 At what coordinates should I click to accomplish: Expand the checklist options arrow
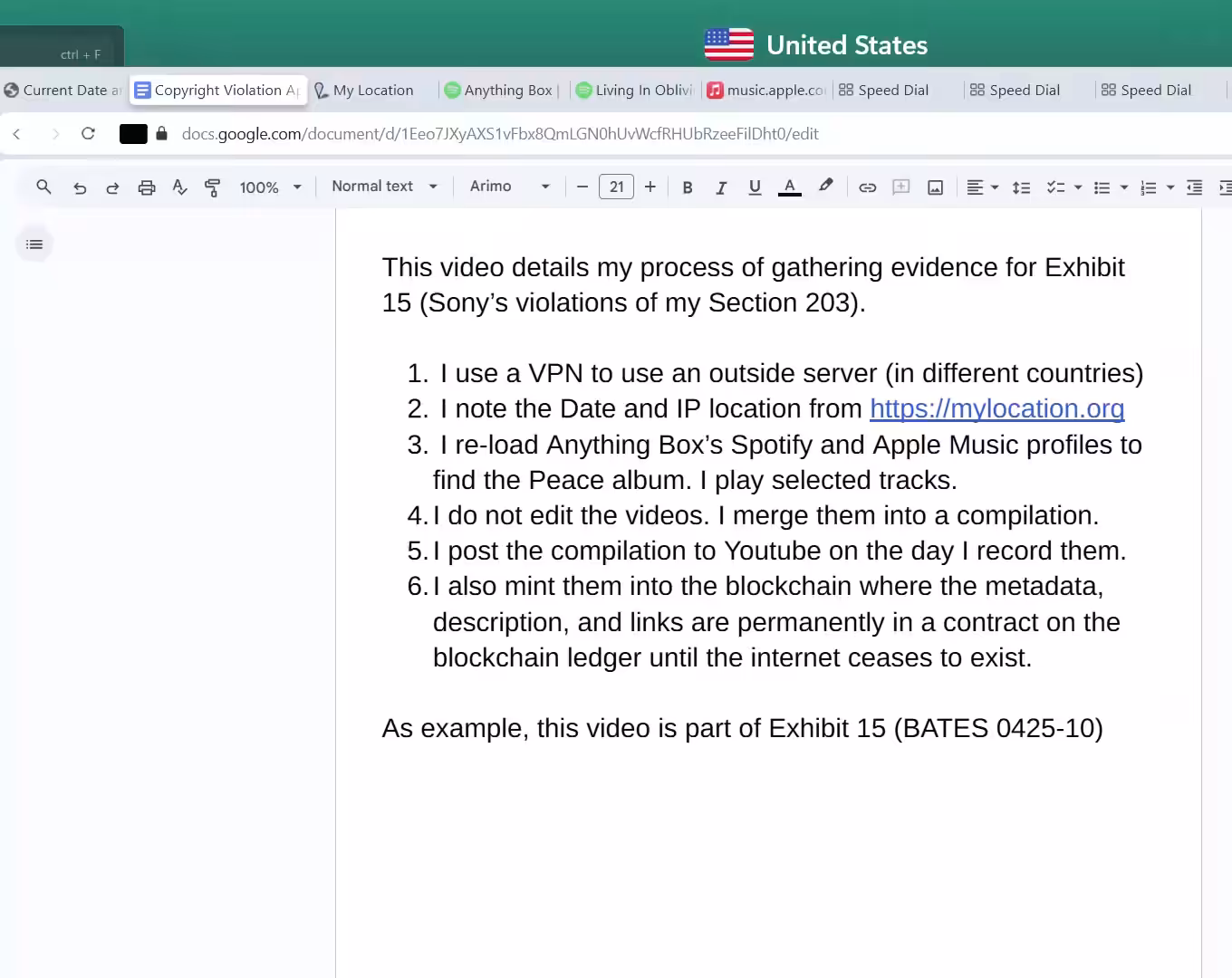(1078, 187)
